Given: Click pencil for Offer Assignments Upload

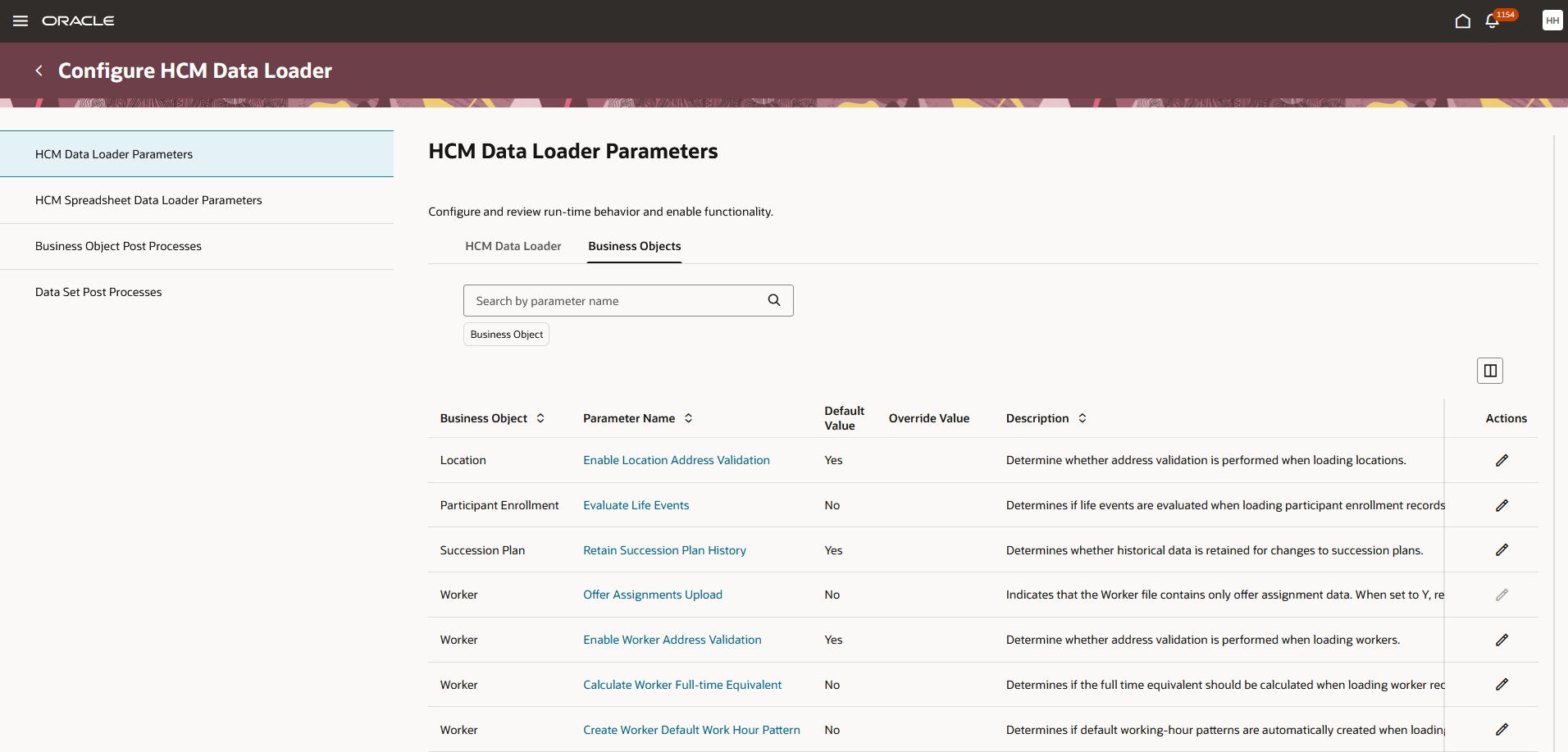Looking at the screenshot, I should click(x=1502, y=595).
